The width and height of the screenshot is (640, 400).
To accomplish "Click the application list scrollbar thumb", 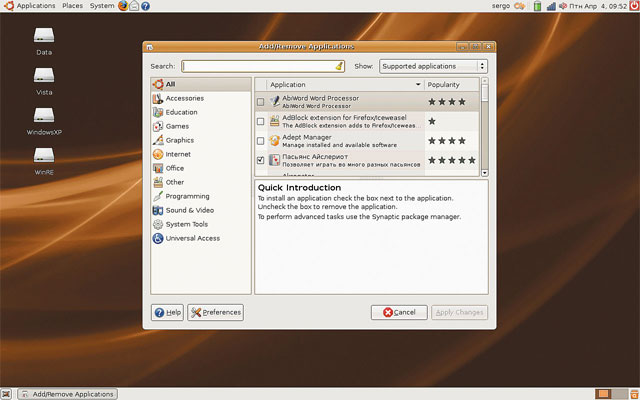I will click(485, 93).
